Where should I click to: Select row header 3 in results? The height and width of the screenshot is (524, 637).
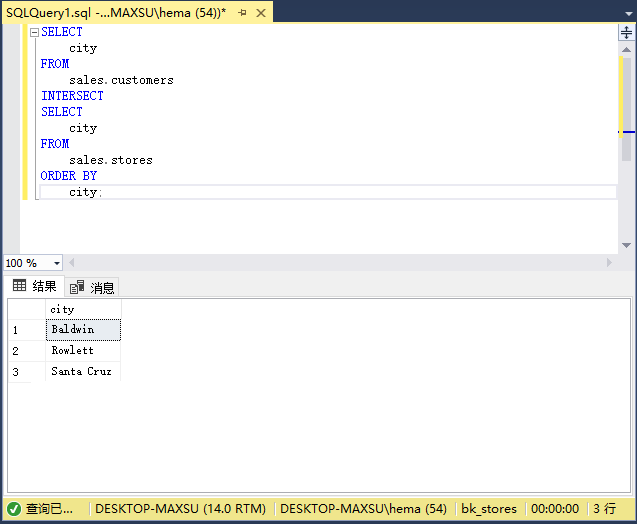(x=27, y=371)
